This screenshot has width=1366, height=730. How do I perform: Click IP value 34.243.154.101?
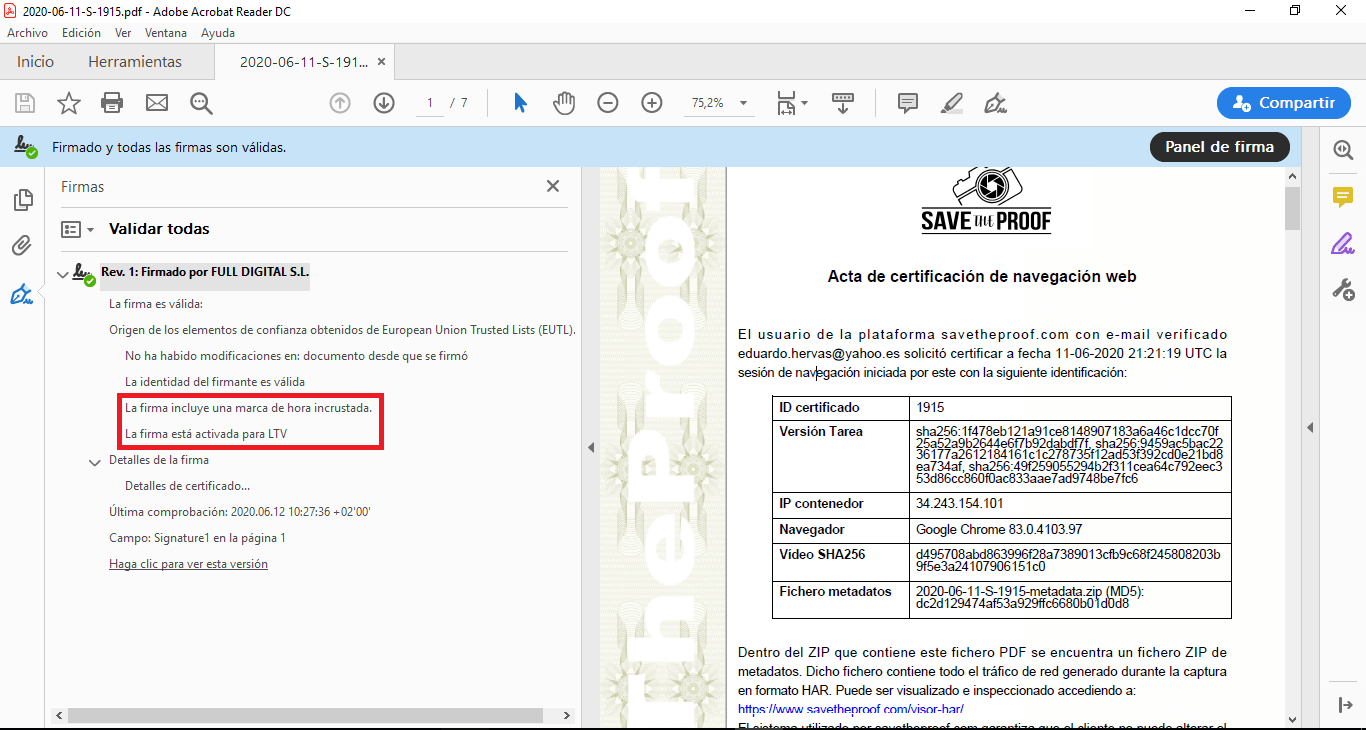pos(959,504)
